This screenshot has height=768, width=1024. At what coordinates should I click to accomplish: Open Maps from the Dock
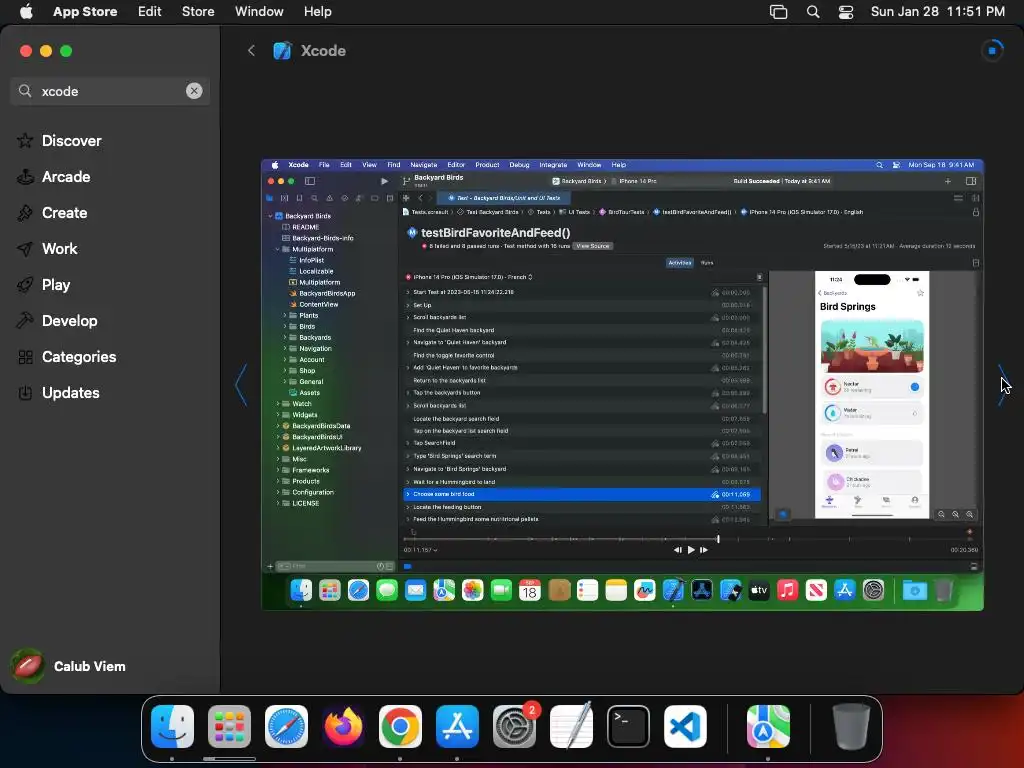coord(768,726)
